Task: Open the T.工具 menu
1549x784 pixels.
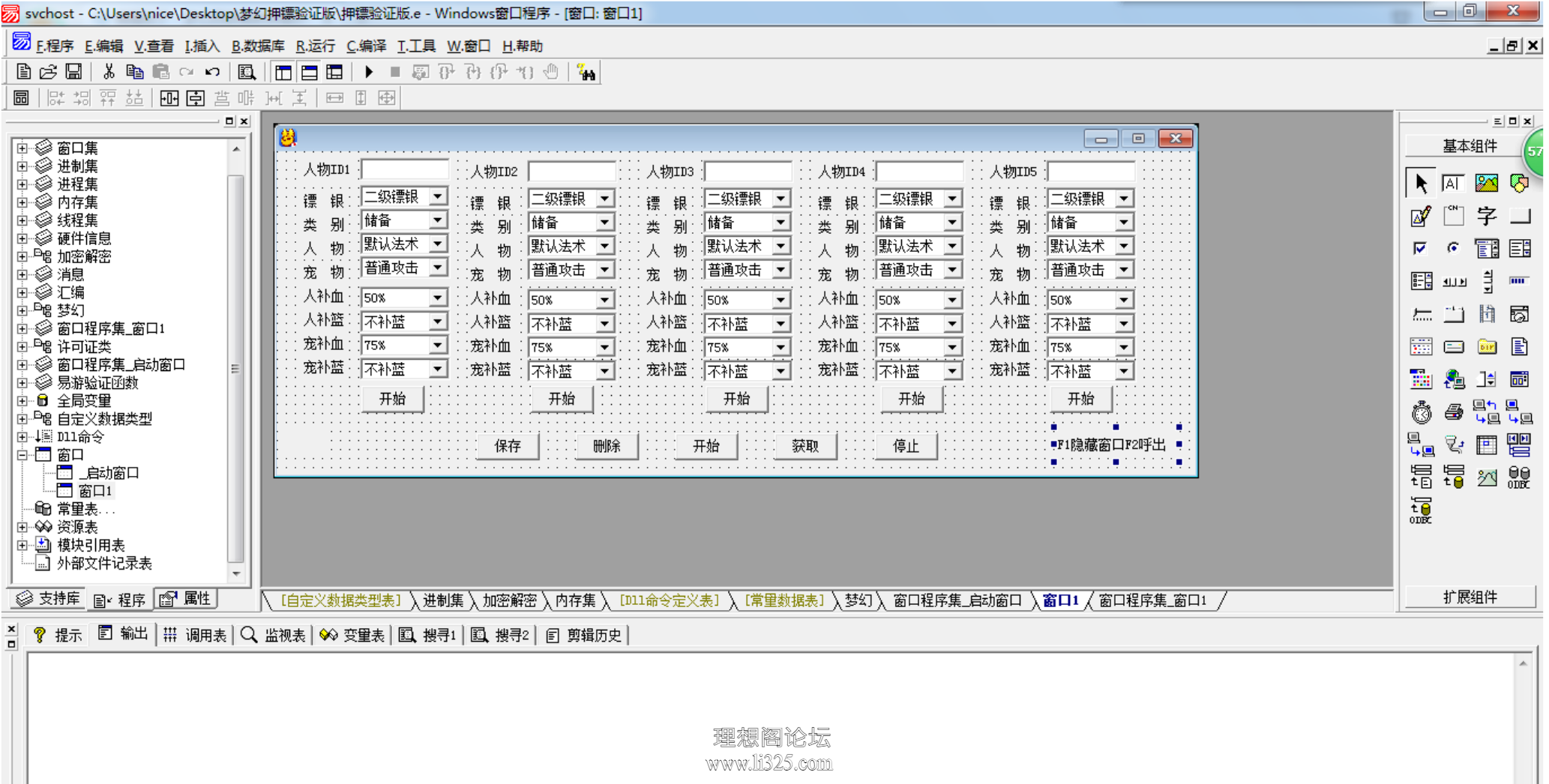Action: 416,46
